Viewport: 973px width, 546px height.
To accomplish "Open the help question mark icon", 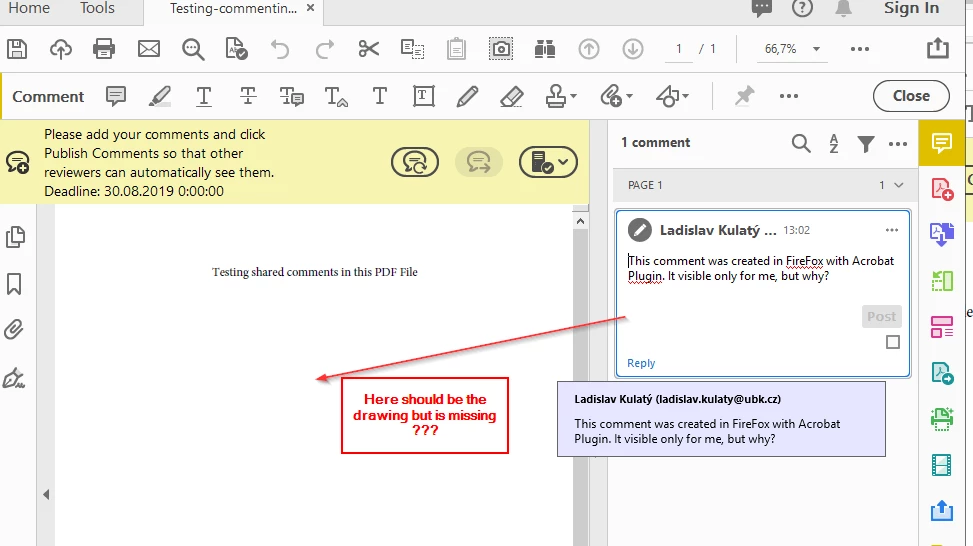I will point(802,8).
